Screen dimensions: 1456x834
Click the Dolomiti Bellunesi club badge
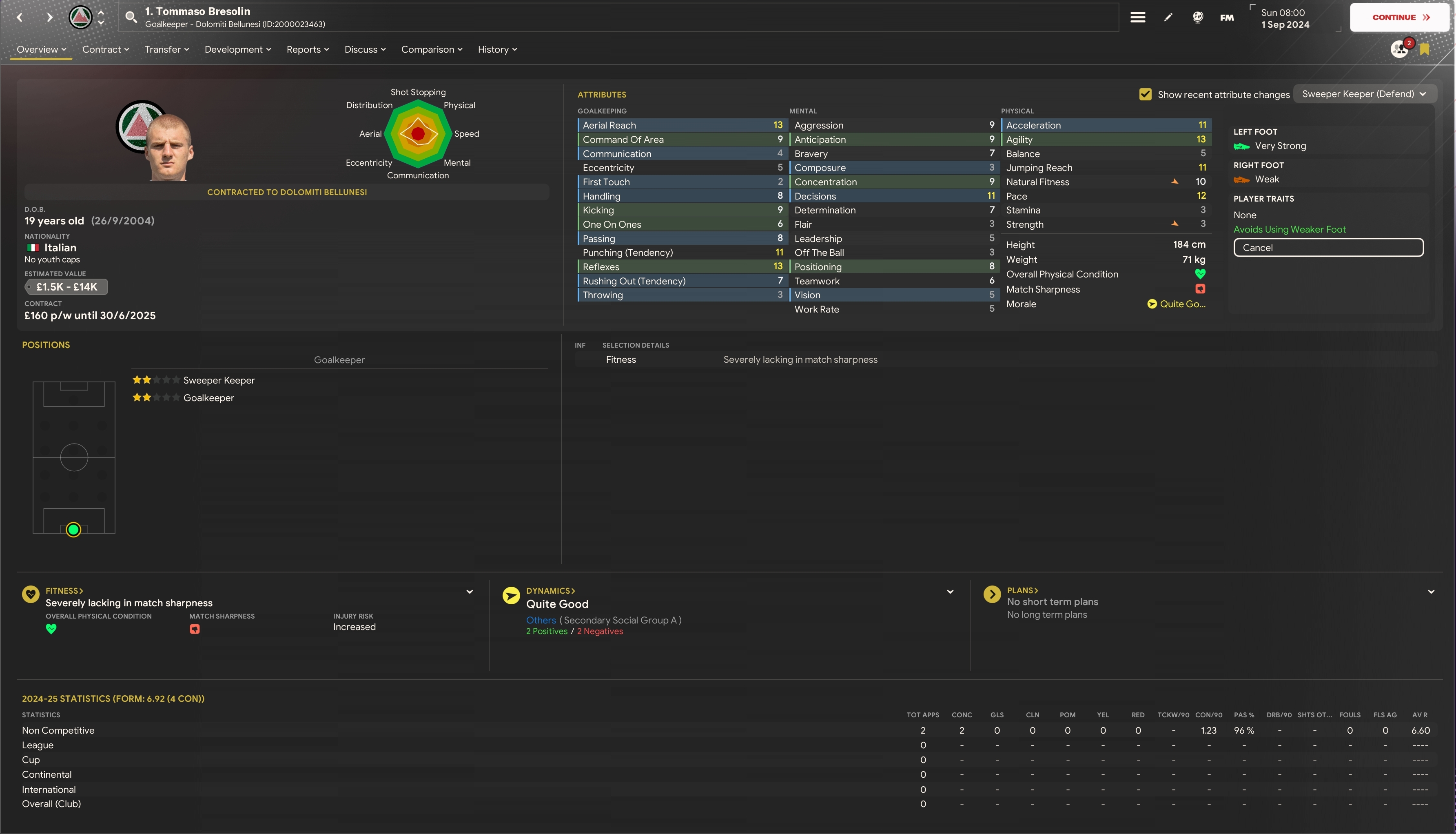[x=80, y=17]
